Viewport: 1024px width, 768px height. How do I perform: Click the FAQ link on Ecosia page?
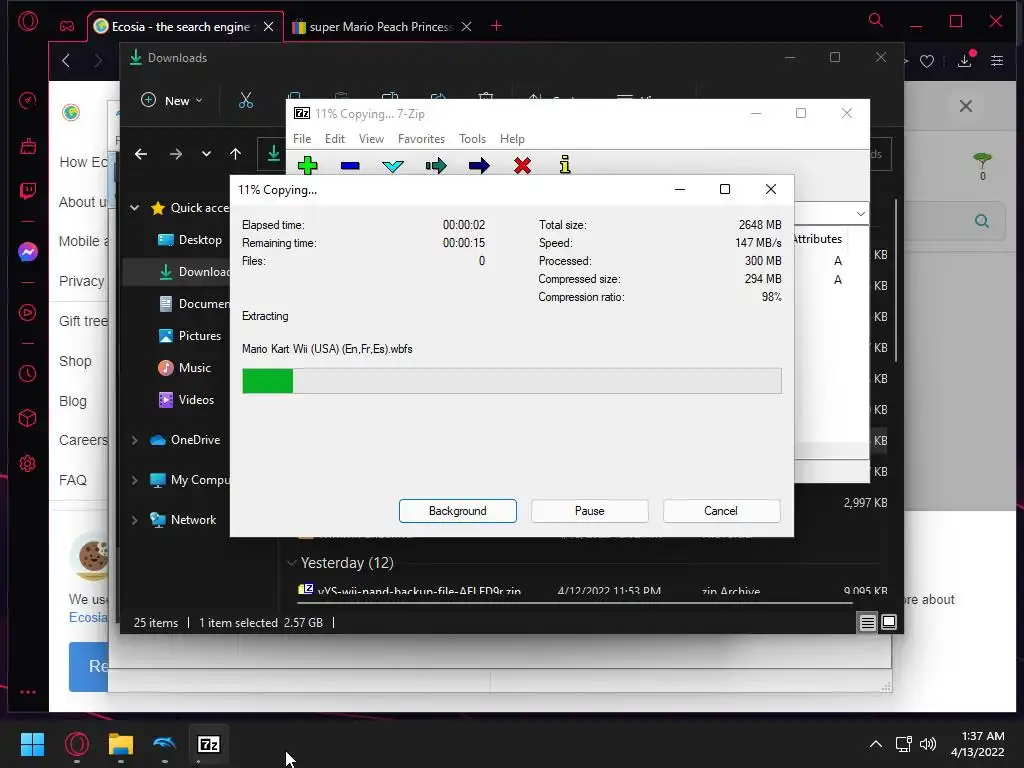(x=72, y=480)
